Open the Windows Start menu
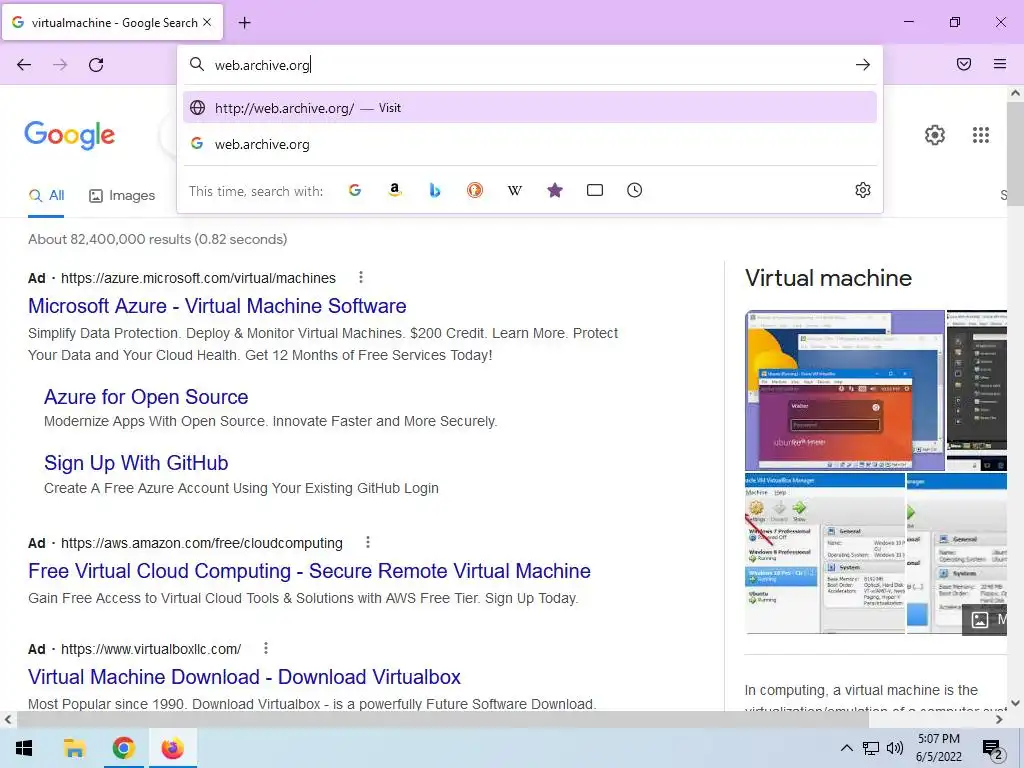Image resolution: width=1024 pixels, height=768 pixels. point(24,748)
